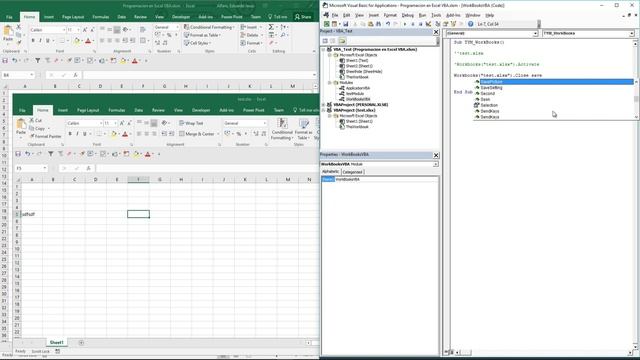Viewport: 640px width, 360px height.
Task: Click View Code icon in Project panel
Action: (325, 41)
